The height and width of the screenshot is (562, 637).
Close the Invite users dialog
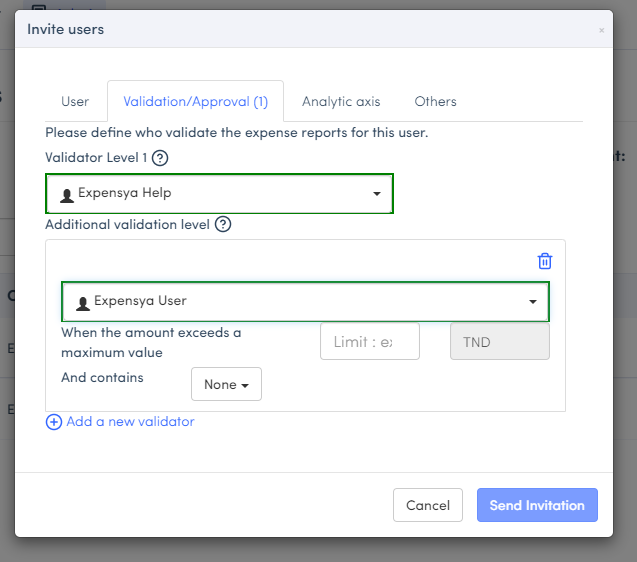[x=601, y=31]
